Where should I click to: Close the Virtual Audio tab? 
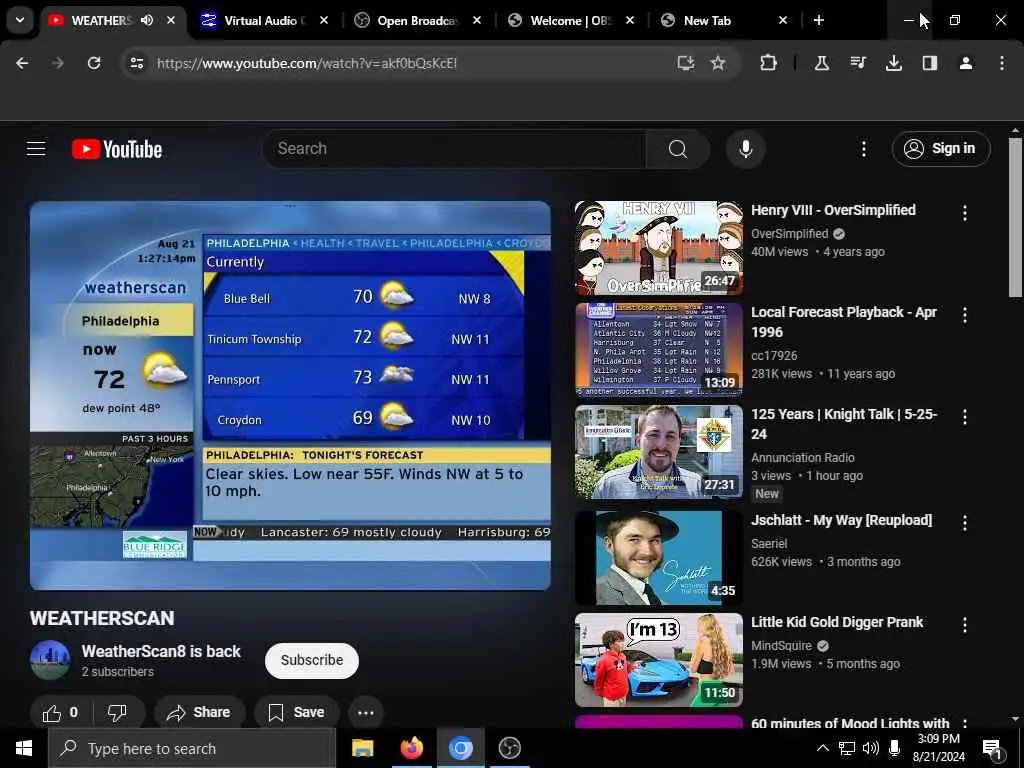[x=324, y=20]
